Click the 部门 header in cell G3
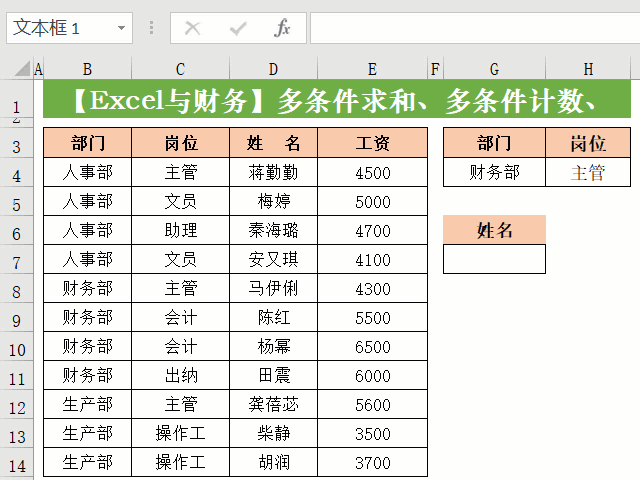Viewport: 640px width, 480px height. (x=494, y=143)
